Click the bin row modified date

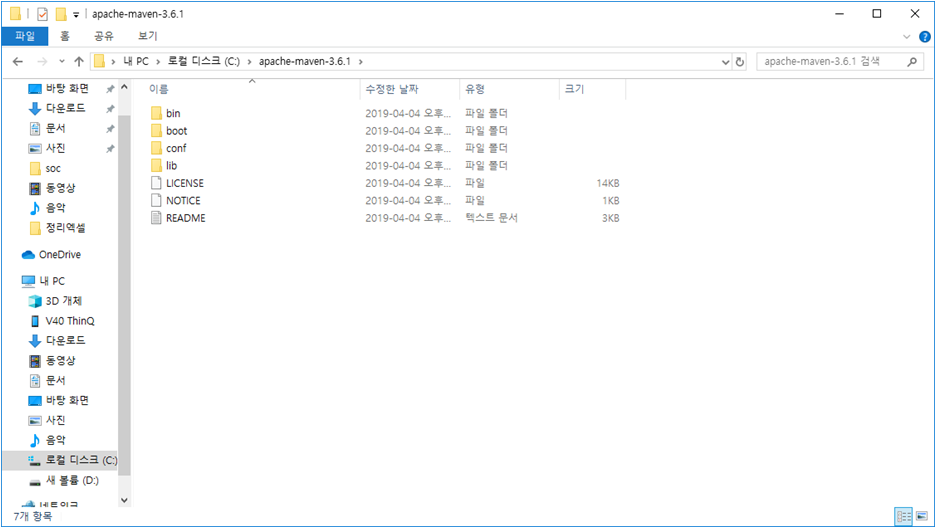408,113
